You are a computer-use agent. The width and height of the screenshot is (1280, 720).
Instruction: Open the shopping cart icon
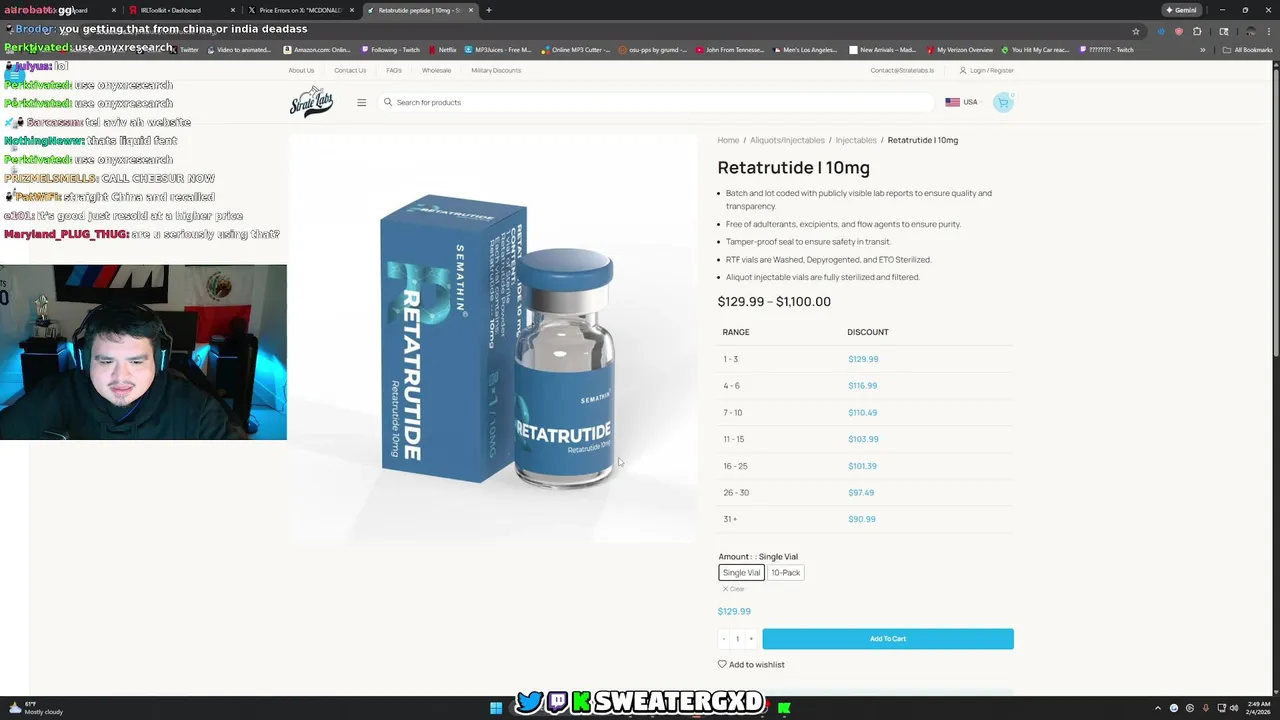click(x=1003, y=102)
